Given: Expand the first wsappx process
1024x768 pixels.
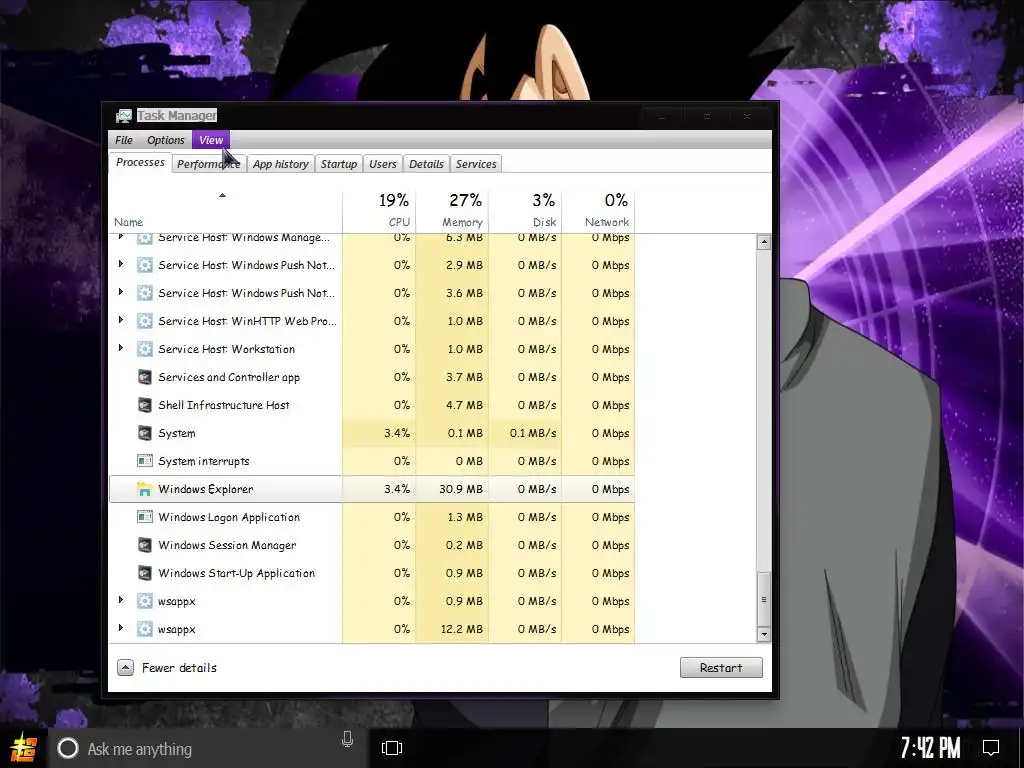Looking at the screenshot, I should [x=121, y=600].
